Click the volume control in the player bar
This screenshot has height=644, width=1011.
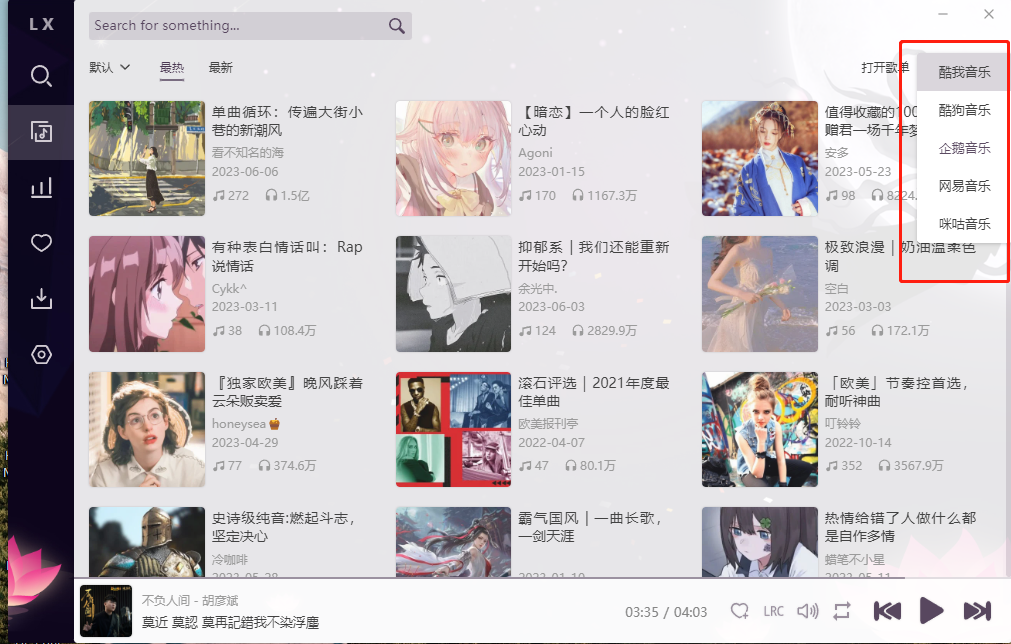point(808,611)
